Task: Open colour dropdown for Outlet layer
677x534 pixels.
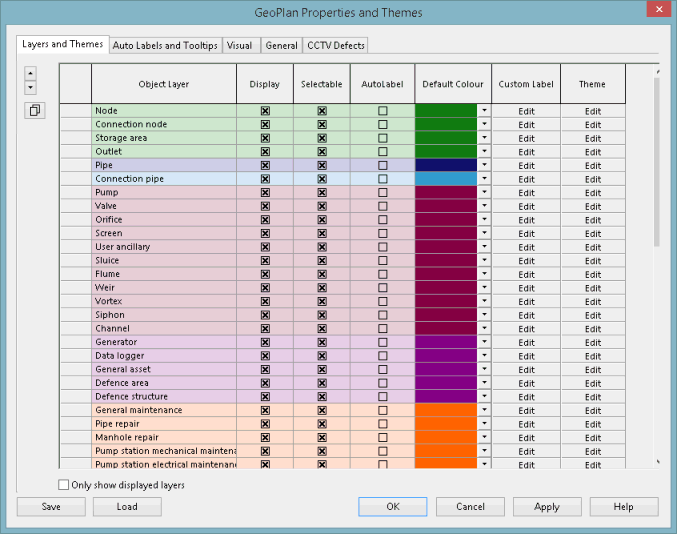Action: click(484, 152)
